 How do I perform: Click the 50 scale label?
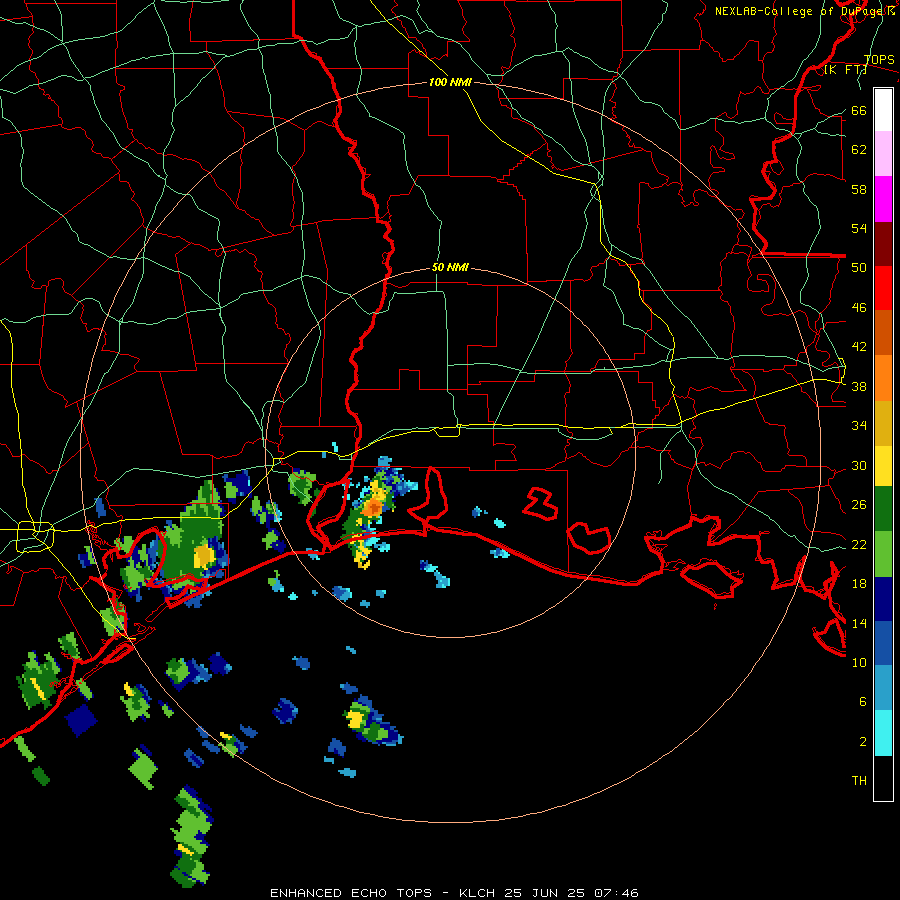pyautogui.click(x=859, y=267)
